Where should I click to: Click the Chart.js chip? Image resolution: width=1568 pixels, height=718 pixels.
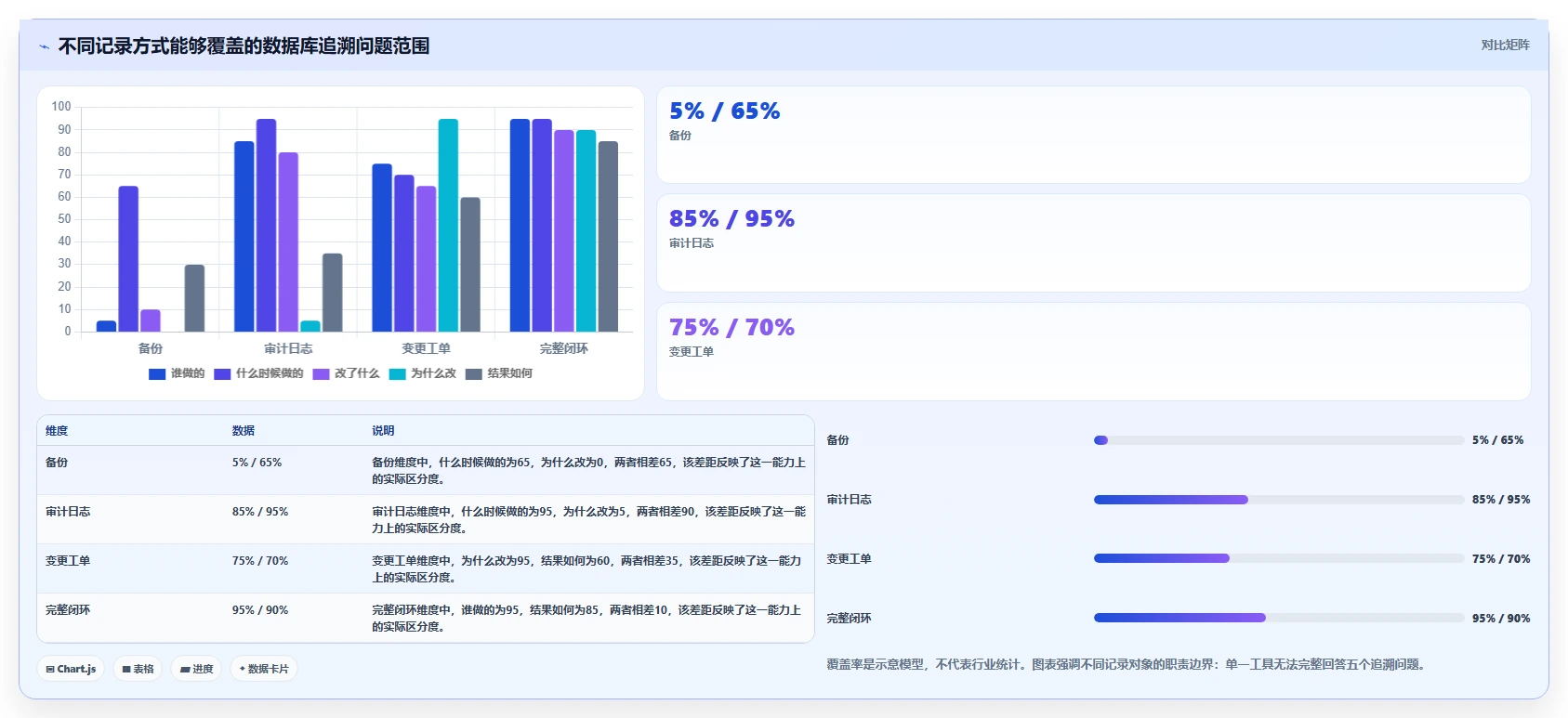click(x=71, y=669)
